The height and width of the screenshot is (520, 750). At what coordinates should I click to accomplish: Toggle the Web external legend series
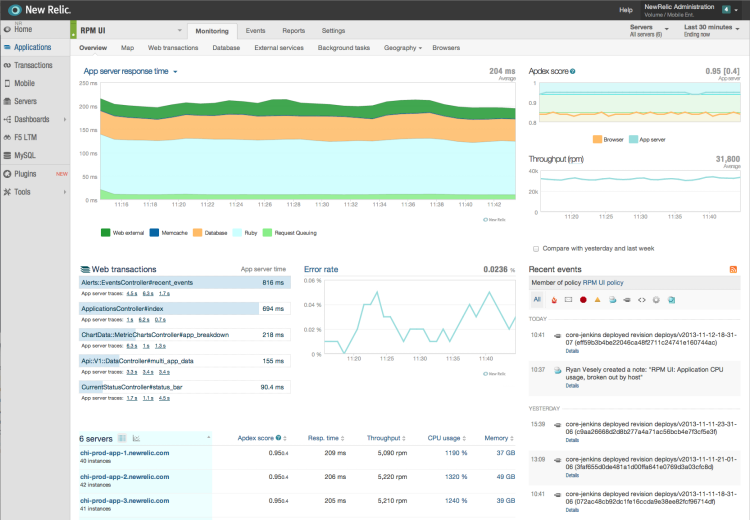click(122, 233)
